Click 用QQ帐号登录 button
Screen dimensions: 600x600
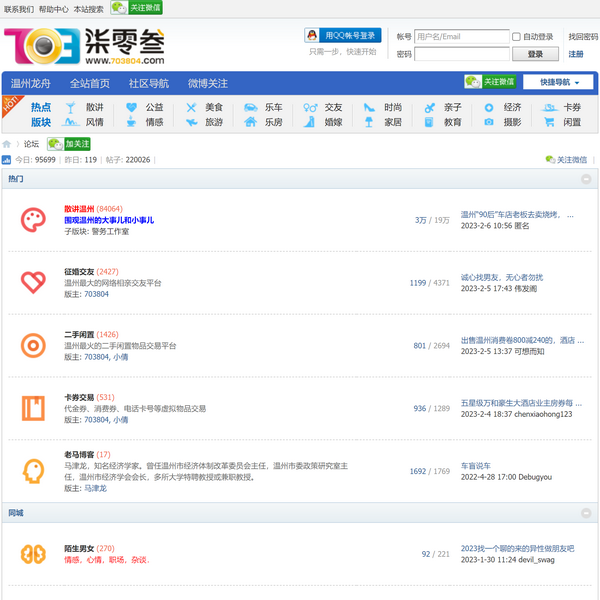pos(343,36)
